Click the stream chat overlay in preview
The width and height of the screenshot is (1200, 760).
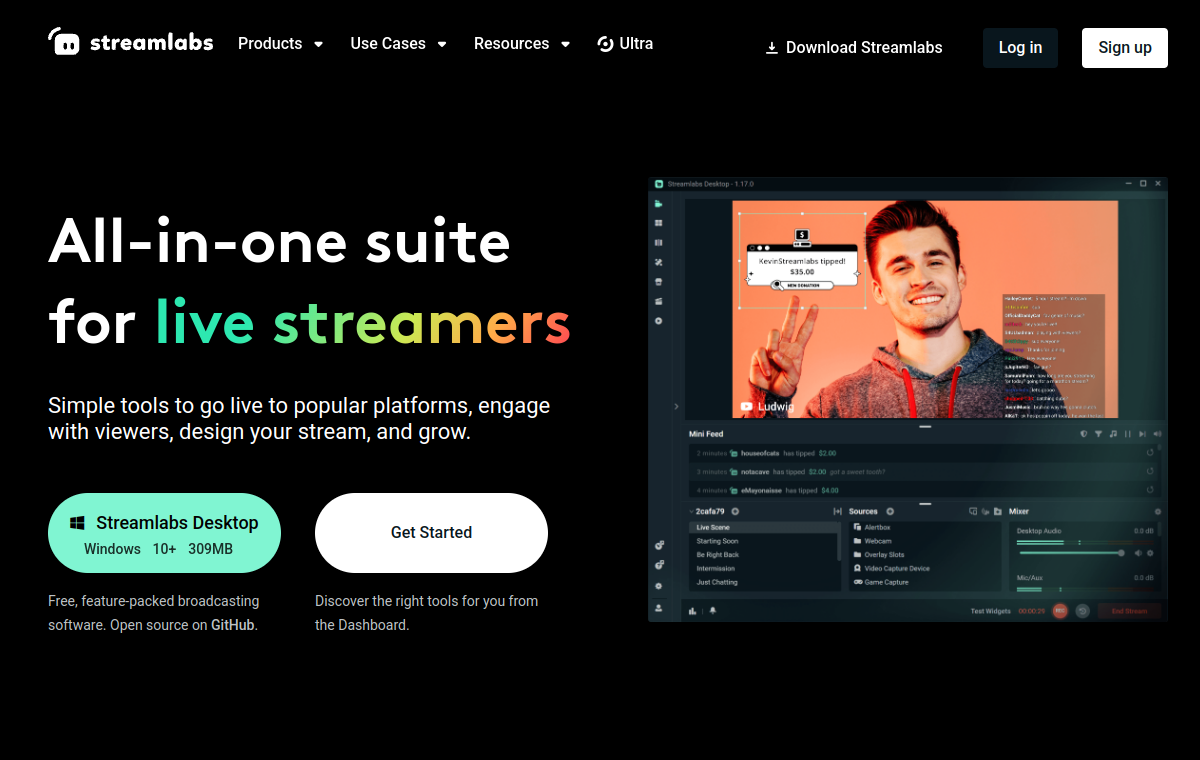1053,354
